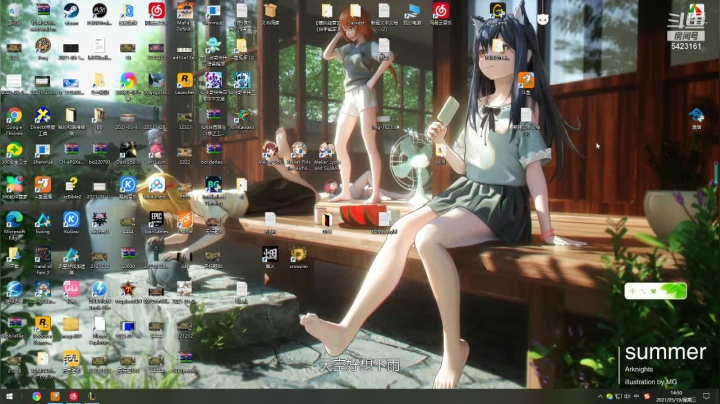The height and width of the screenshot is (404, 720).
Task: Open the This PC desktop icon
Action: (x=412, y=11)
